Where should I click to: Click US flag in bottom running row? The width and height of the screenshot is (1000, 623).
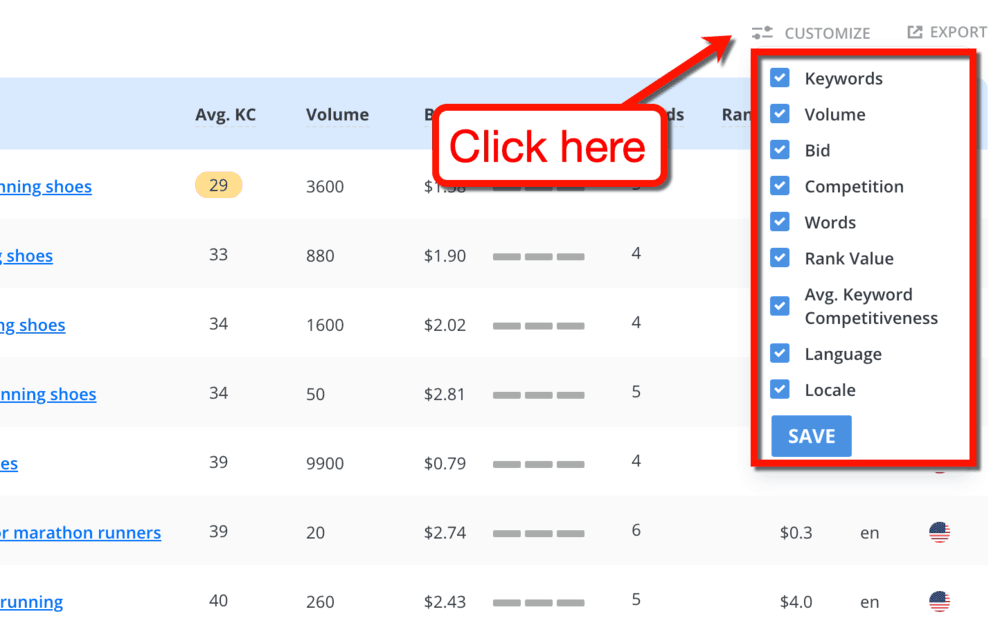pos(939,602)
